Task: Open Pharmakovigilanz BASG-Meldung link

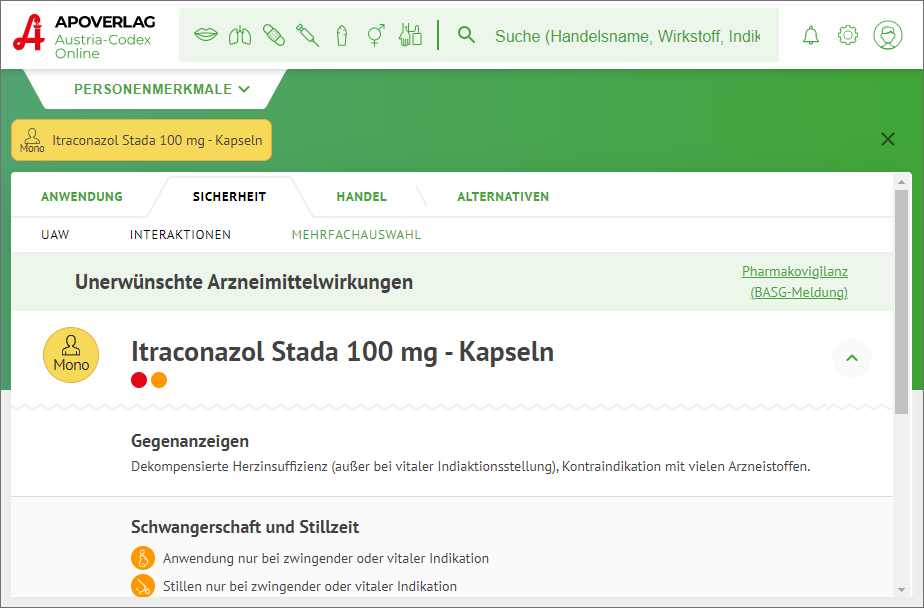Action: tap(797, 282)
